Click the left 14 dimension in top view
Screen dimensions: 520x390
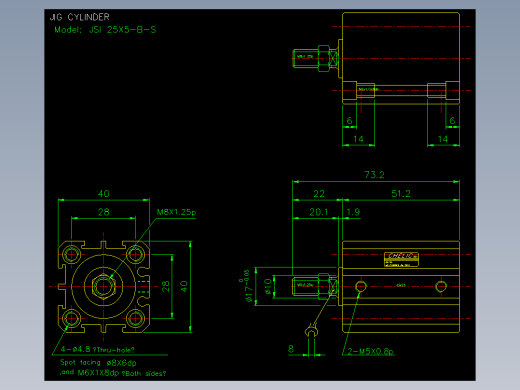(x=358, y=139)
